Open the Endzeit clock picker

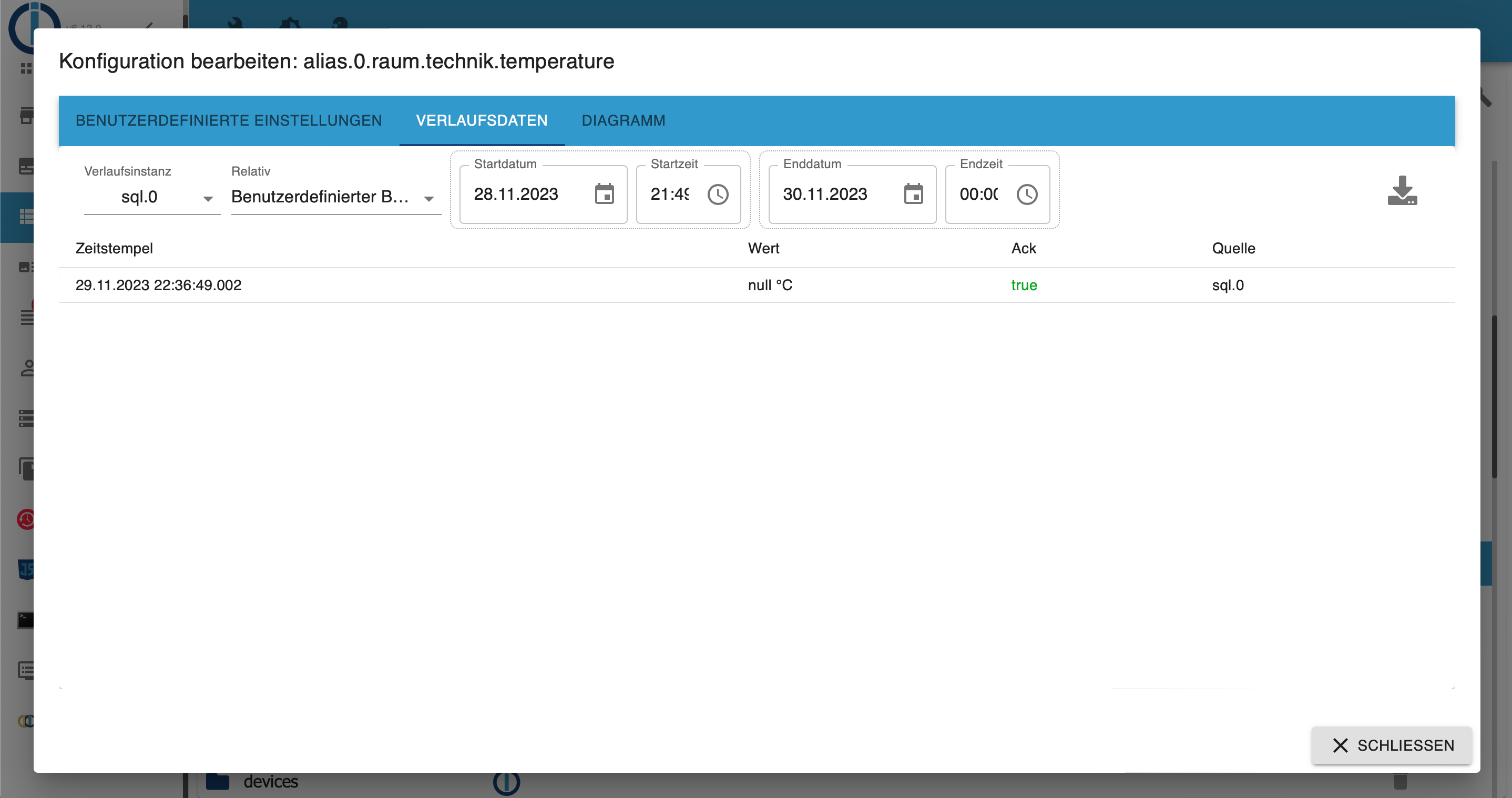[x=1027, y=194]
